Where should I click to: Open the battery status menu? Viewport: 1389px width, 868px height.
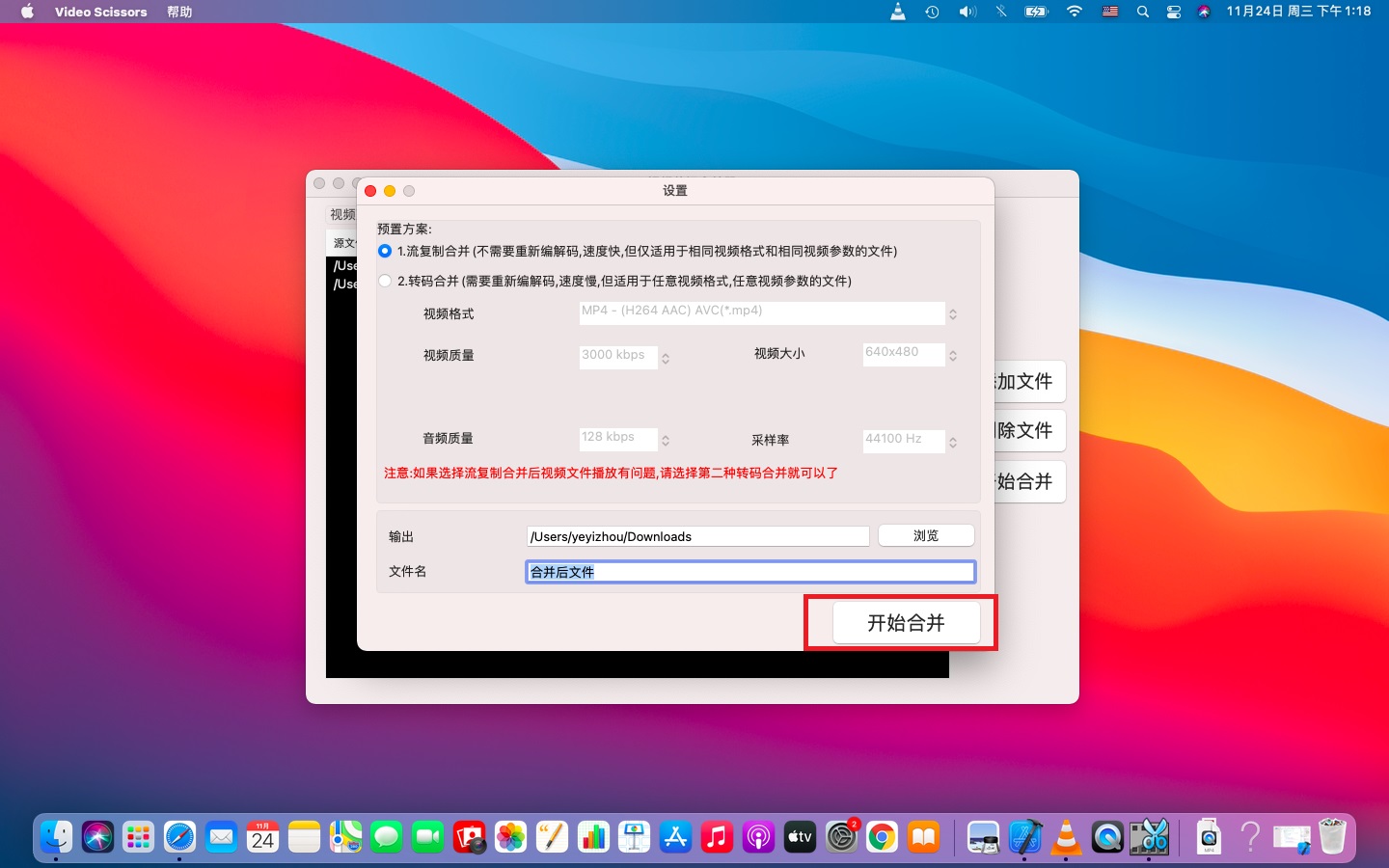pyautogui.click(x=1037, y=12)
